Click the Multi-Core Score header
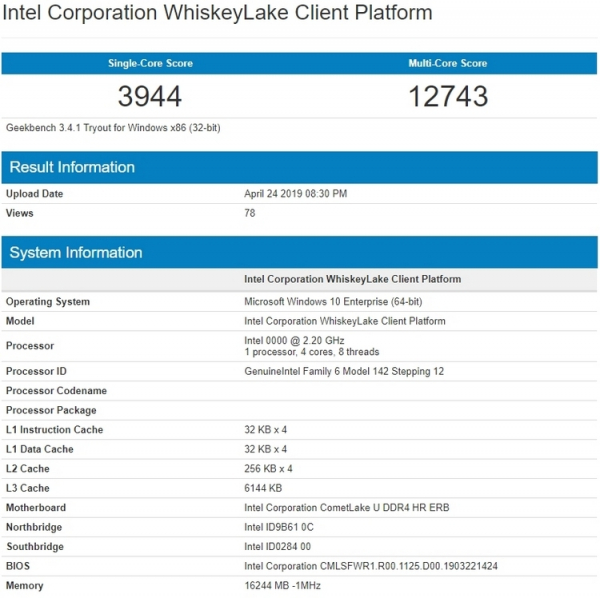The image size is (600, 598). [x=447, y=63]
